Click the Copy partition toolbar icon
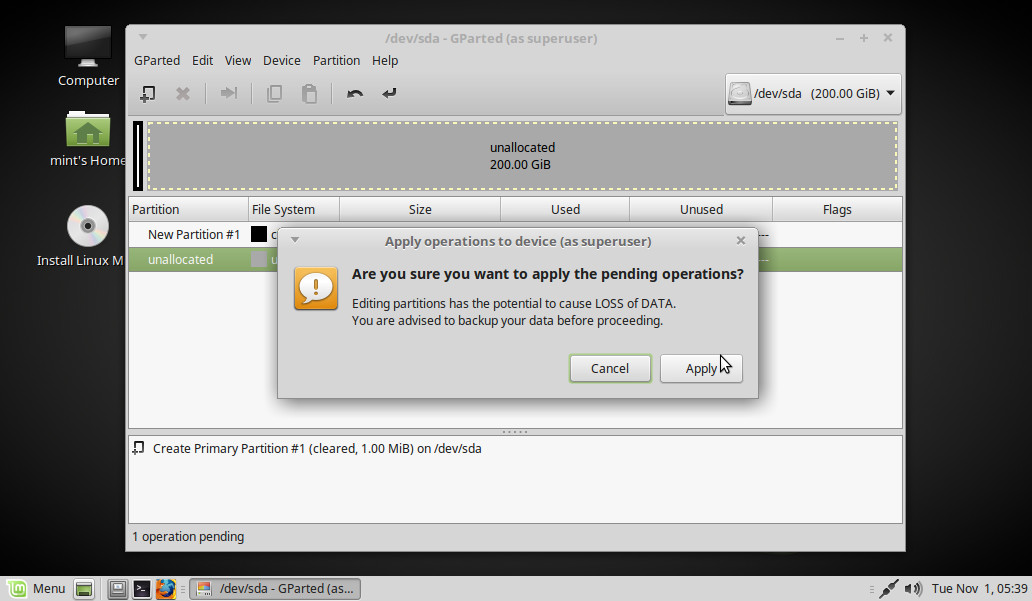The height and width of the screenshot is (601, 1032). point(274,93)
